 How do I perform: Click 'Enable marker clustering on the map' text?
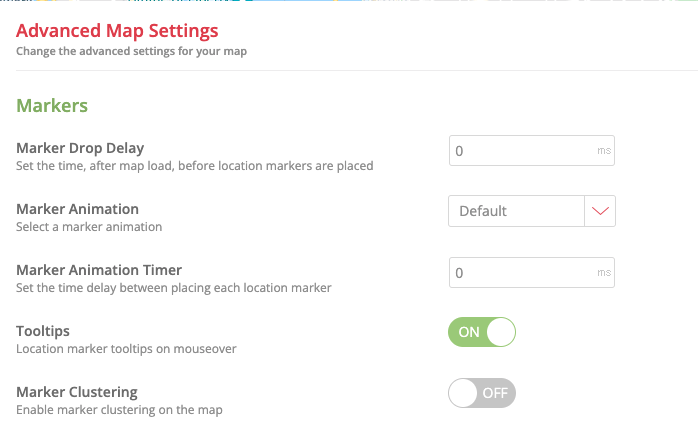(119, 410)
